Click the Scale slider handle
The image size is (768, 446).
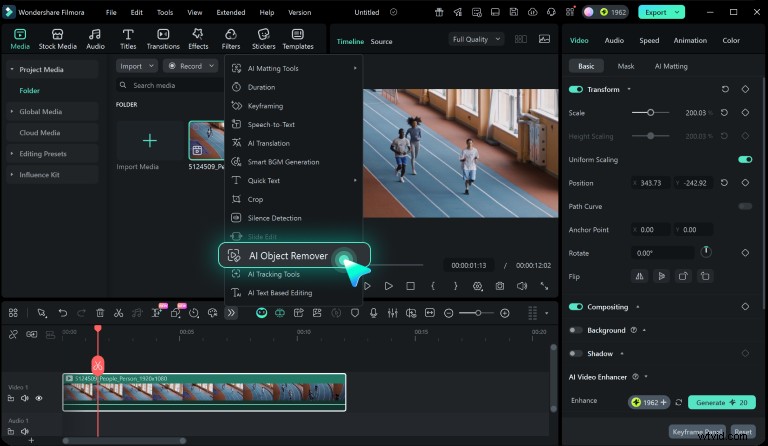[x=651, y=112]
